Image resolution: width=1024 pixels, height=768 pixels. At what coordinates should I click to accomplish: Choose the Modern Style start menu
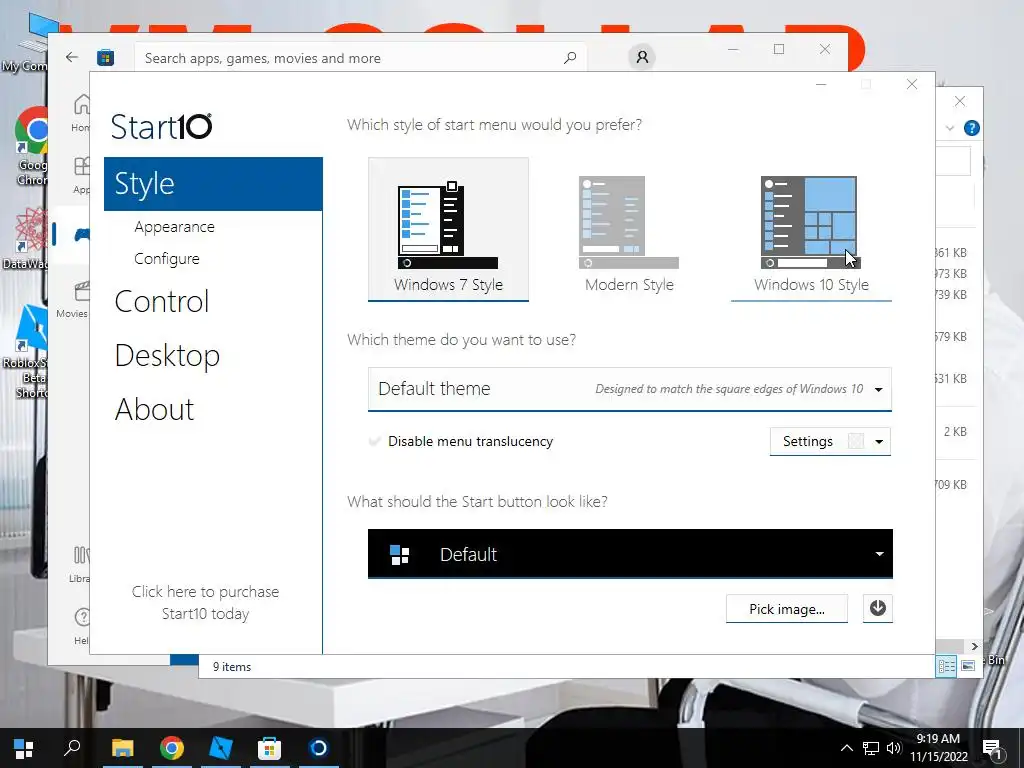point(629,229)
